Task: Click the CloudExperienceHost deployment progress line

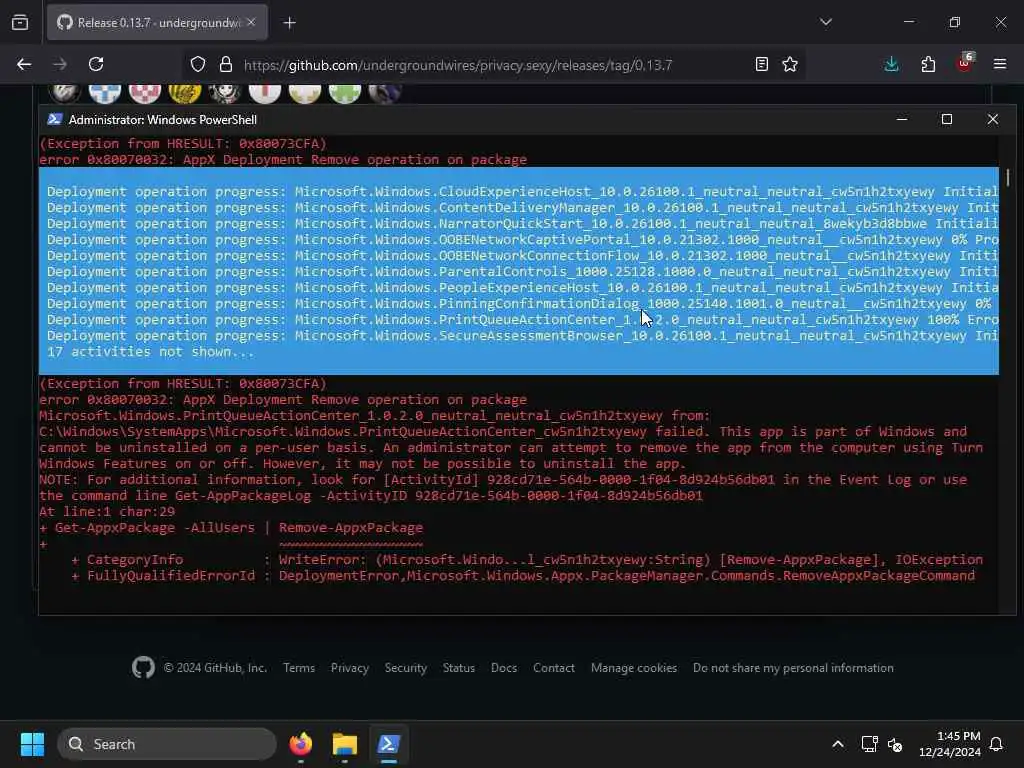Action: tap(522, 191)
